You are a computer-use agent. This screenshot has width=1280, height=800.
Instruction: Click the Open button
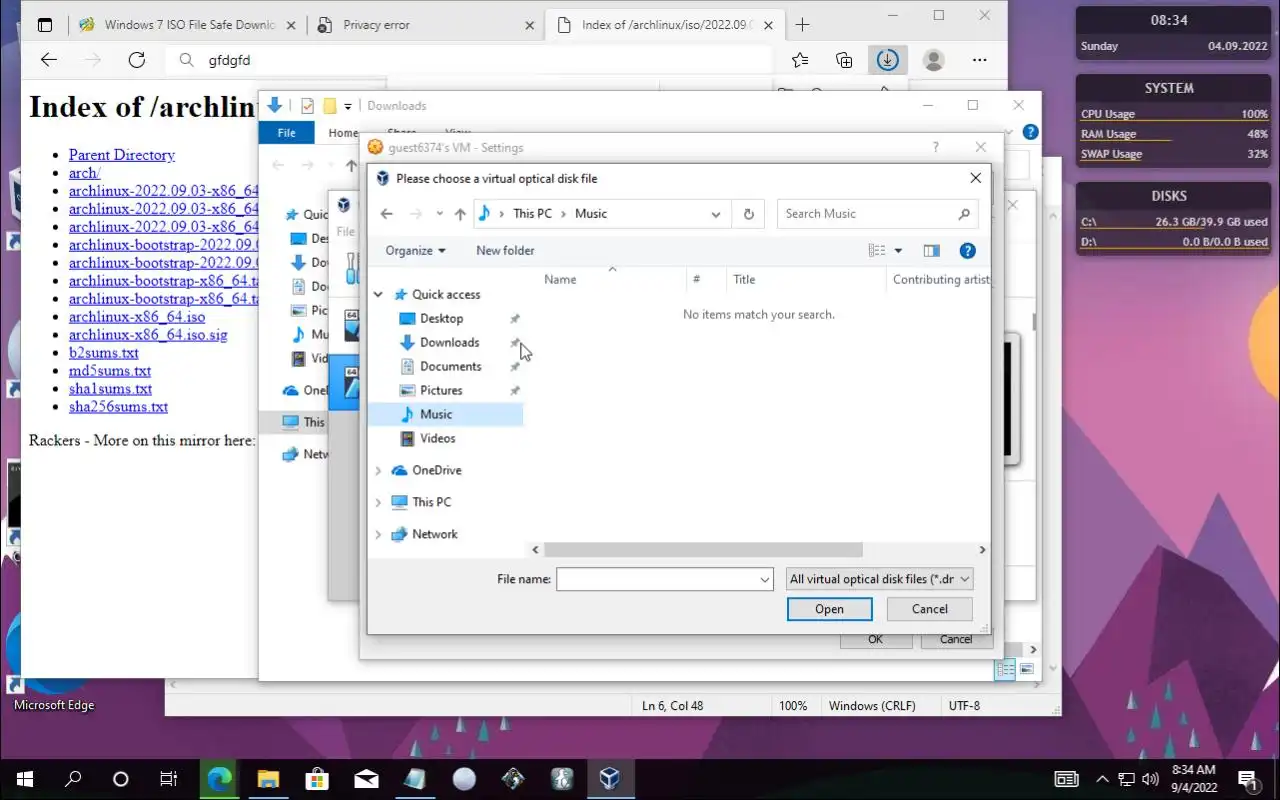point(829,609)
